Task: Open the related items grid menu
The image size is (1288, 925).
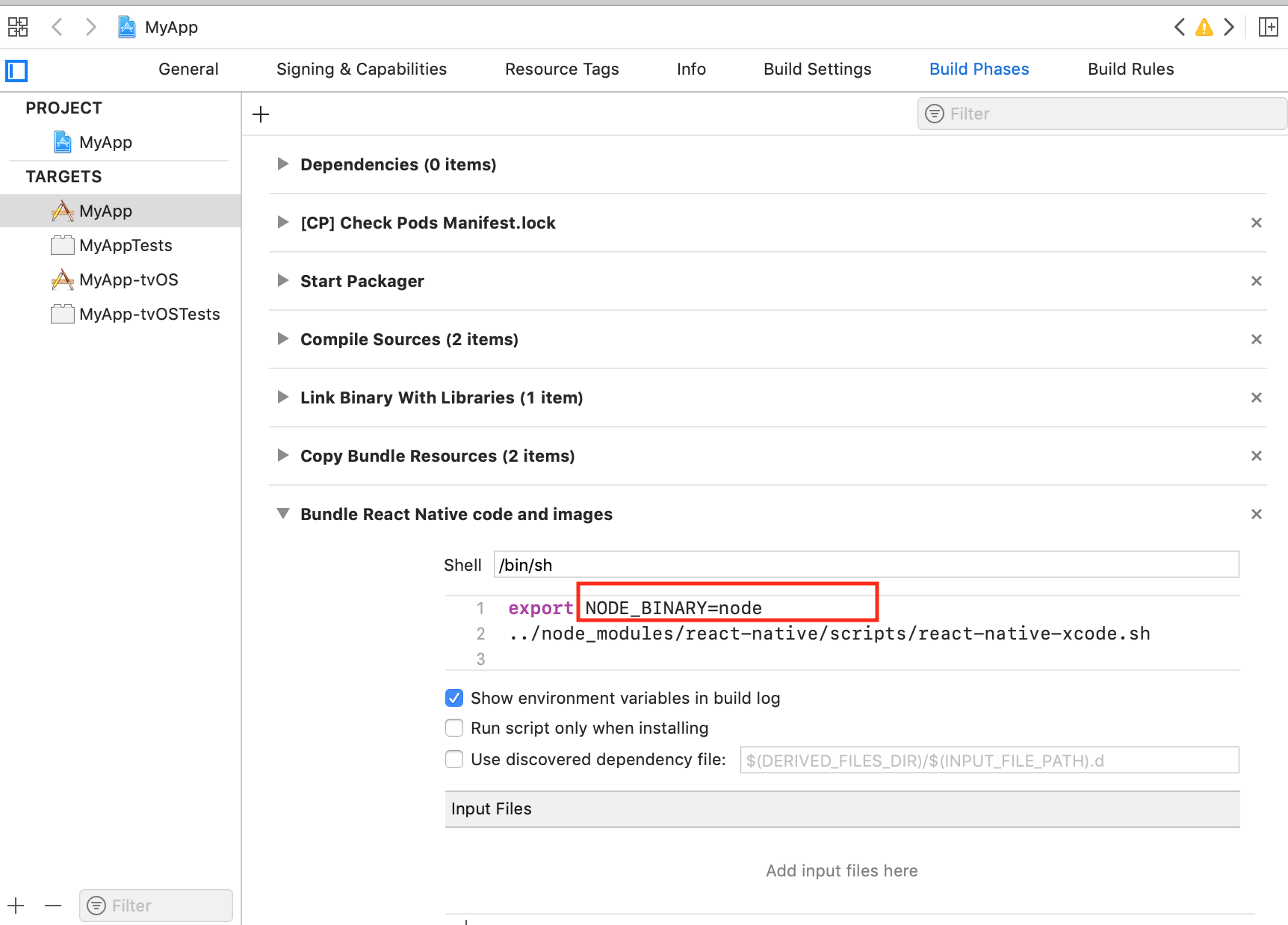Action: [x=18, y=27]
